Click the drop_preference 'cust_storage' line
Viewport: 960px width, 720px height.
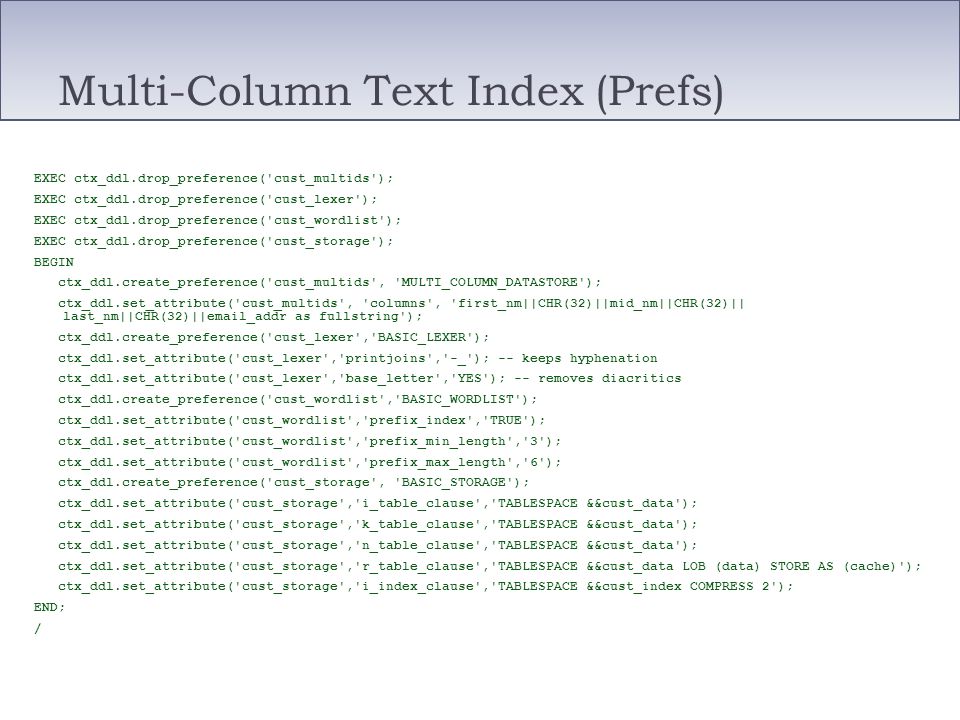coord(214,241)
